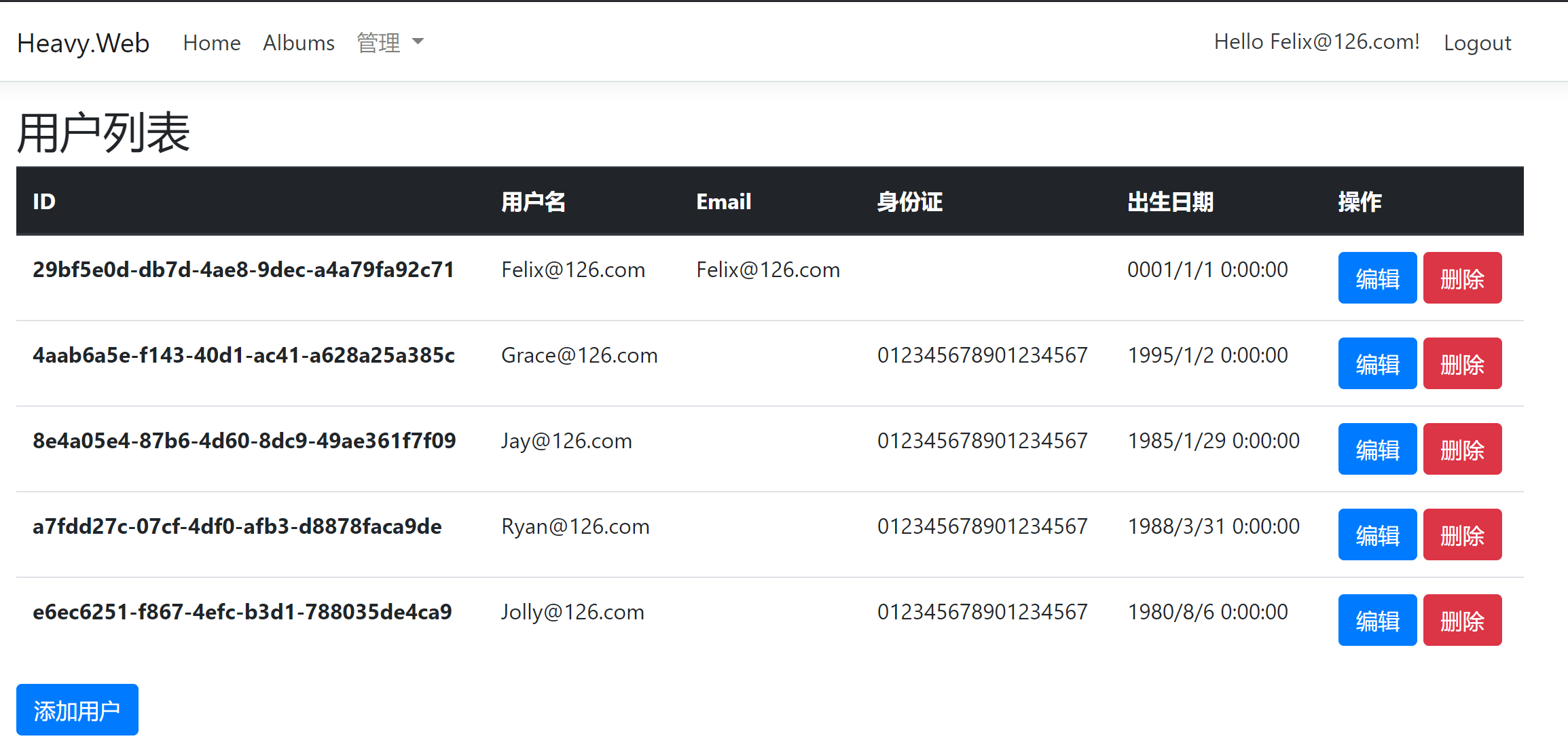Click Hello Felix@126.com! account link
Screen dimensions: 1568x745
(1316, 42)
